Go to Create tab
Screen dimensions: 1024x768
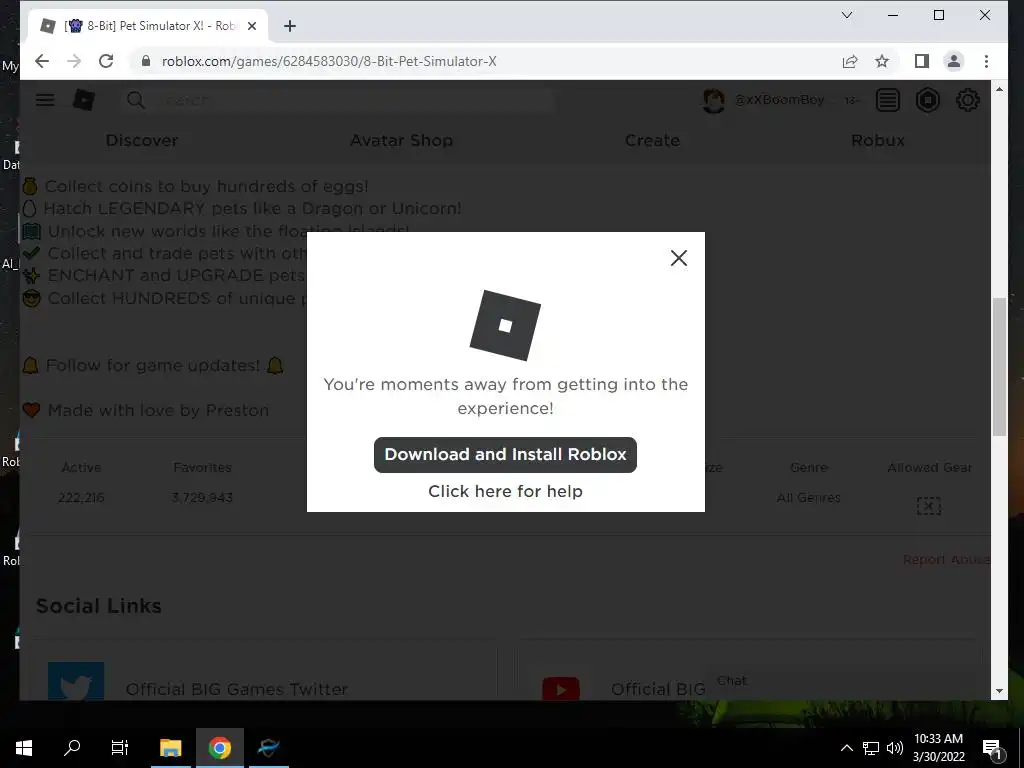[x=652, y=140]
